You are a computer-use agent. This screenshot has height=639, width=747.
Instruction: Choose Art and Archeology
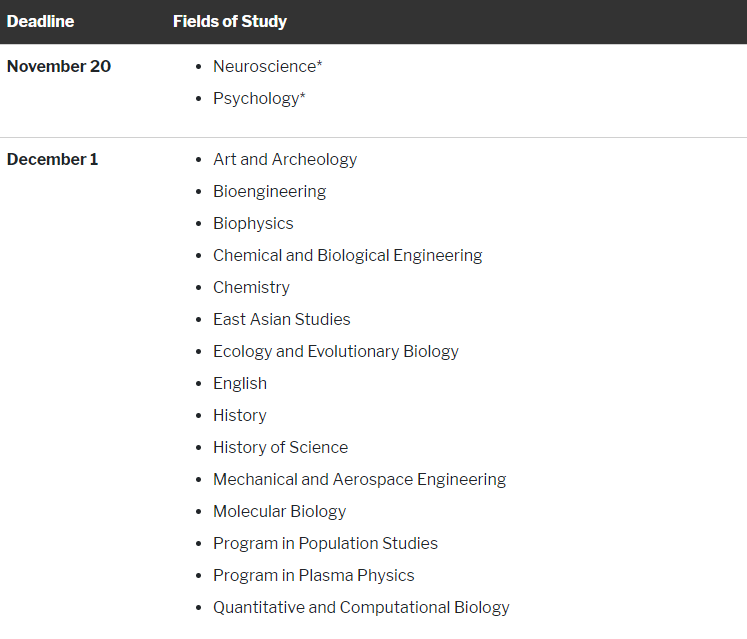(285, 159)
